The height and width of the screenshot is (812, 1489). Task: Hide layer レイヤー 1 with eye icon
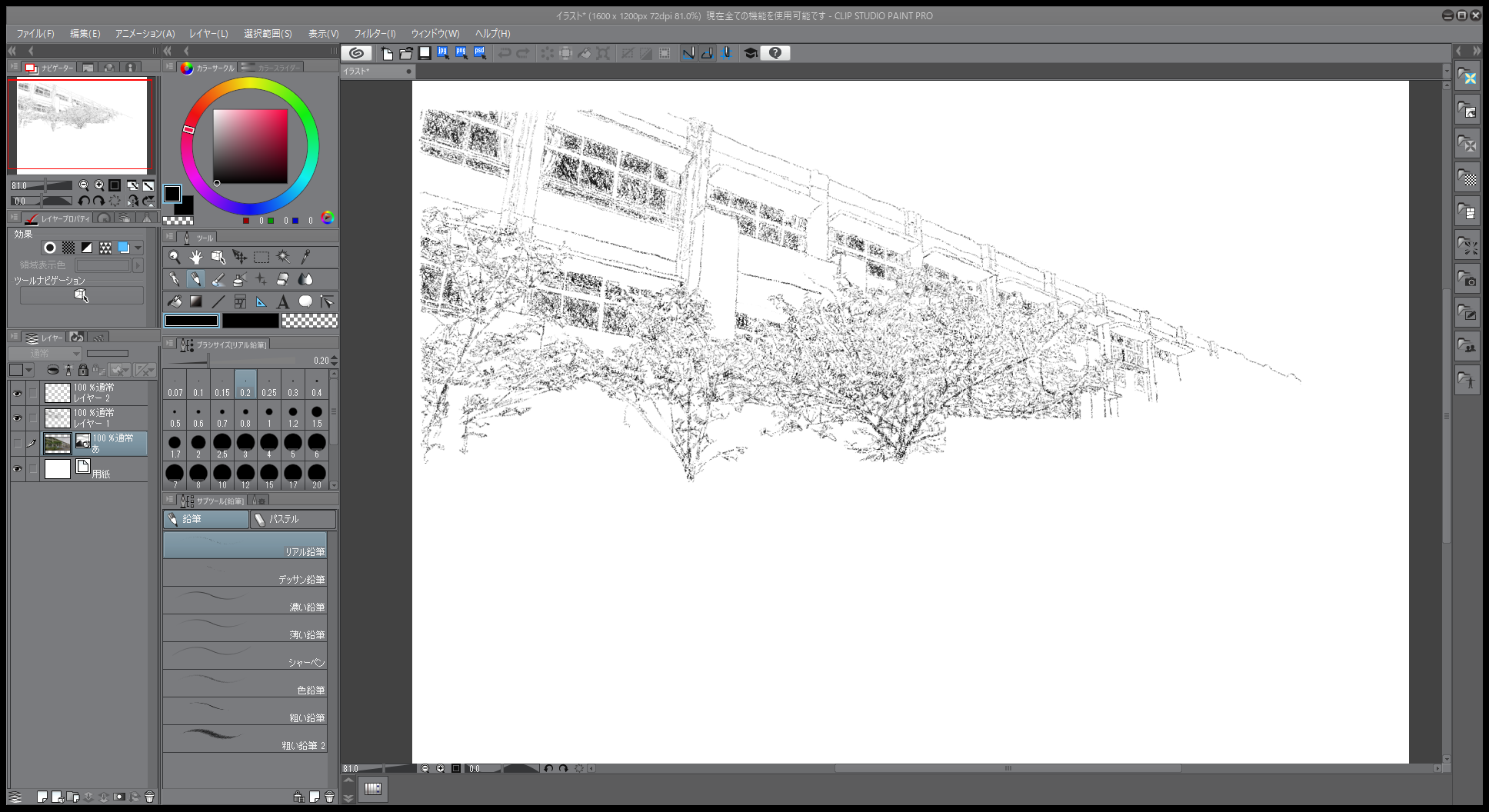pos(17,418)
